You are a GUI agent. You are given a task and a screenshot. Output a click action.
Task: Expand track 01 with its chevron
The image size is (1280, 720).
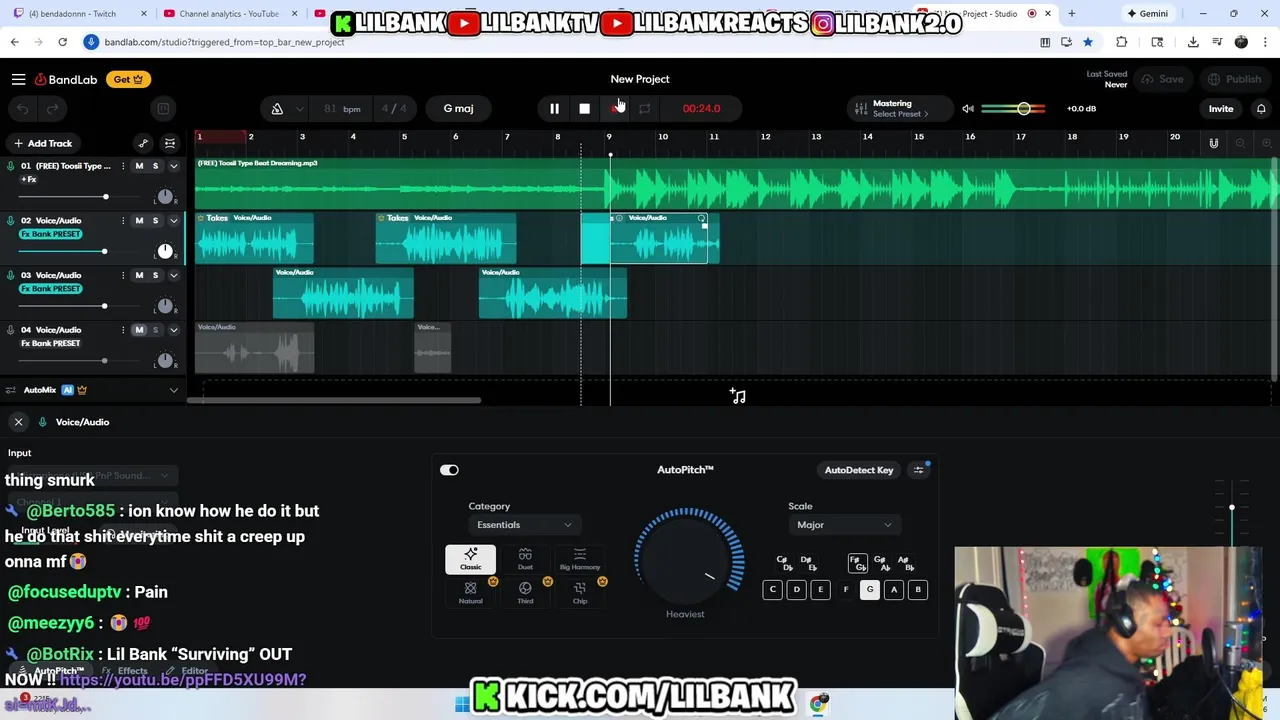(173, 166)
